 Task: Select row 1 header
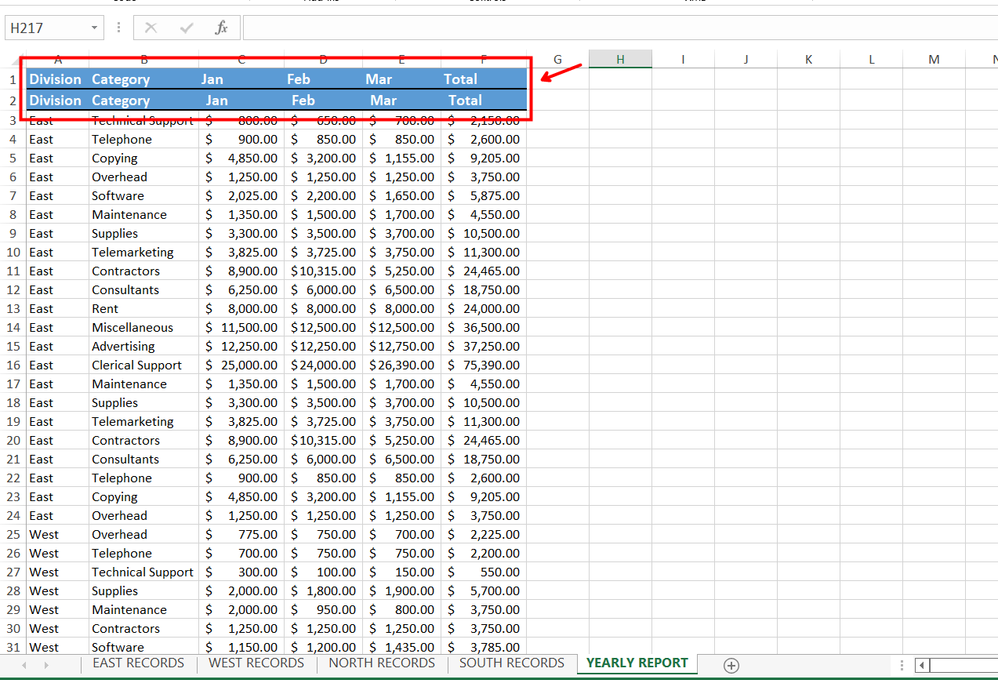pyautogui.click(x=13, y=80)
